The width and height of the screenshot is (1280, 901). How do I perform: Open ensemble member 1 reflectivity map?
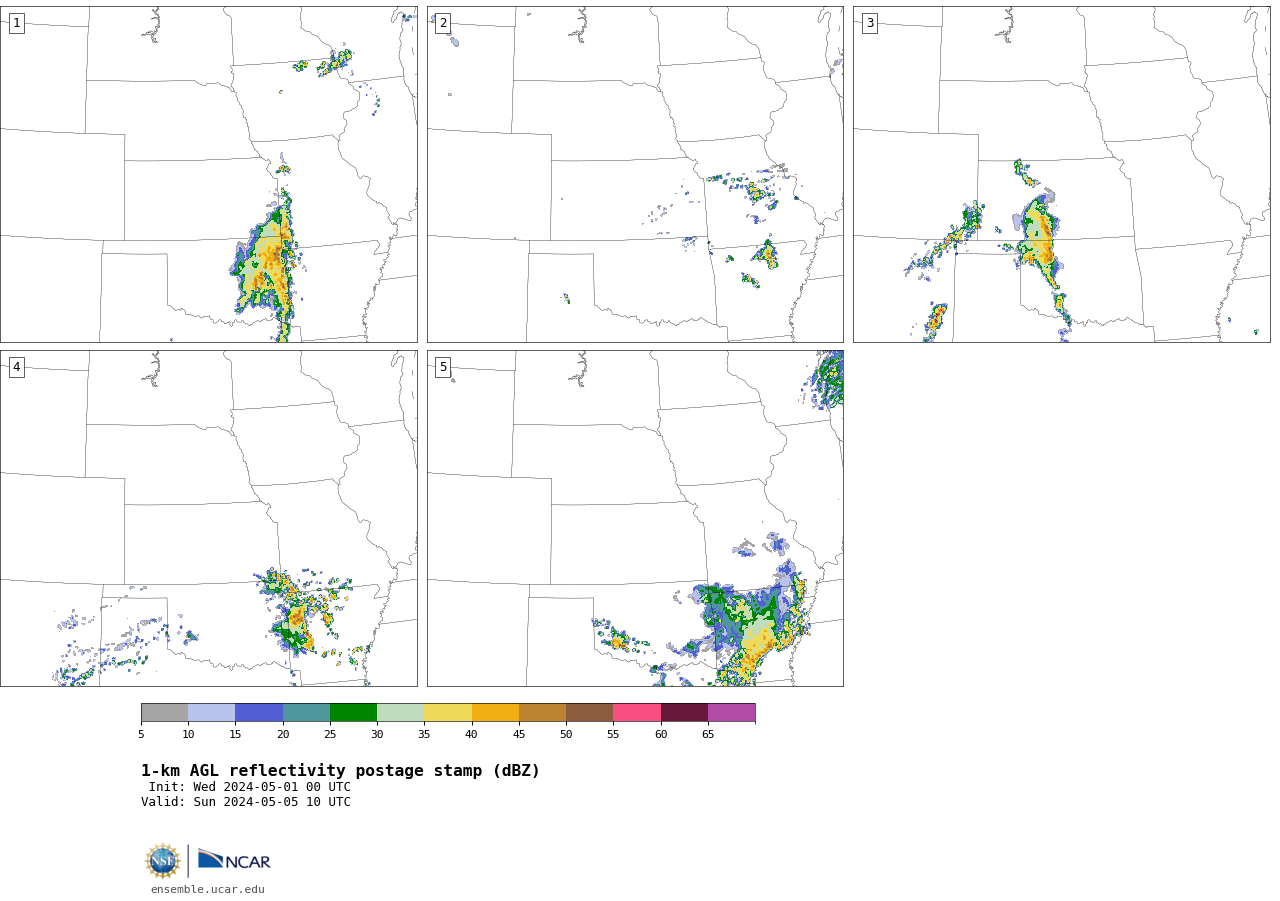(x=209, y=175)
